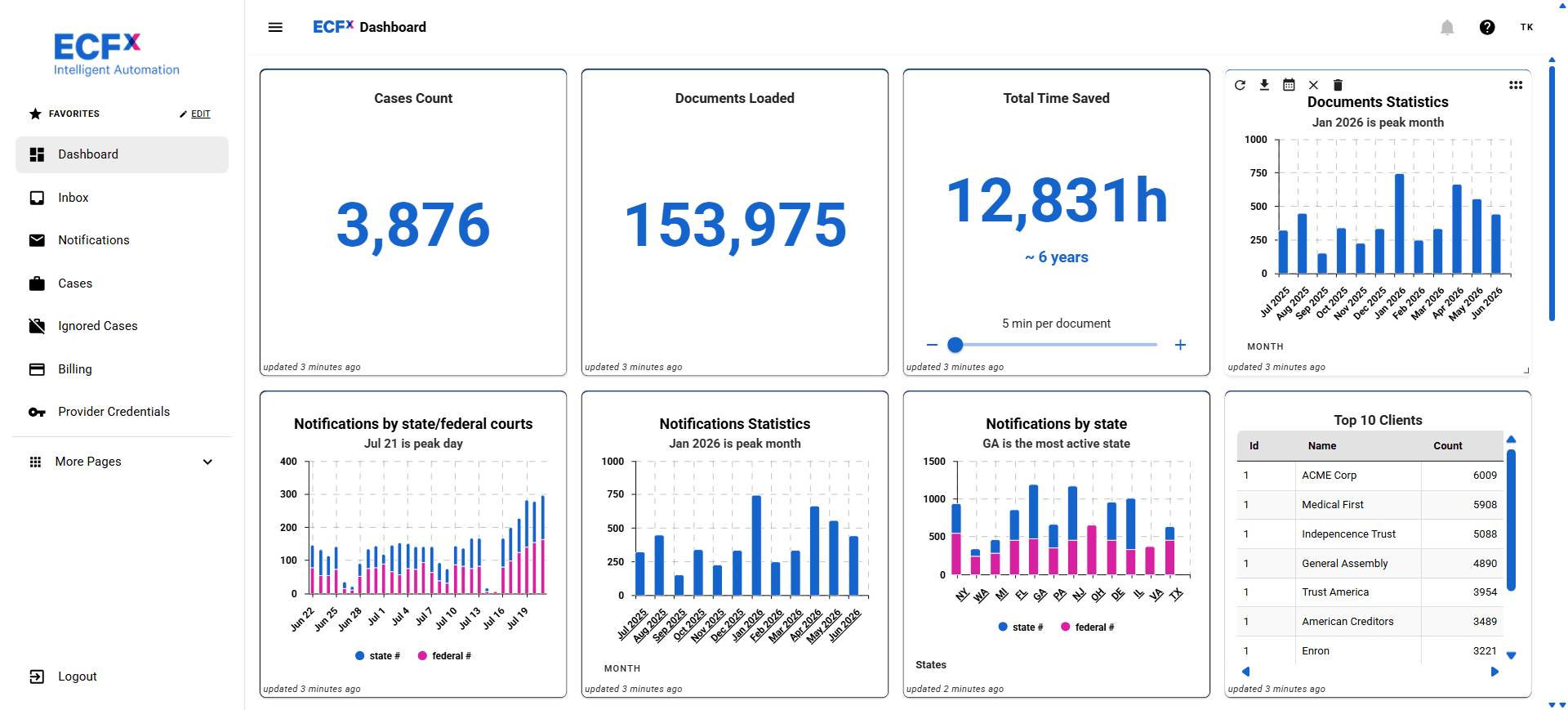Click the minutes per document slider track
1568x710 pixels.
[1056, 345]
